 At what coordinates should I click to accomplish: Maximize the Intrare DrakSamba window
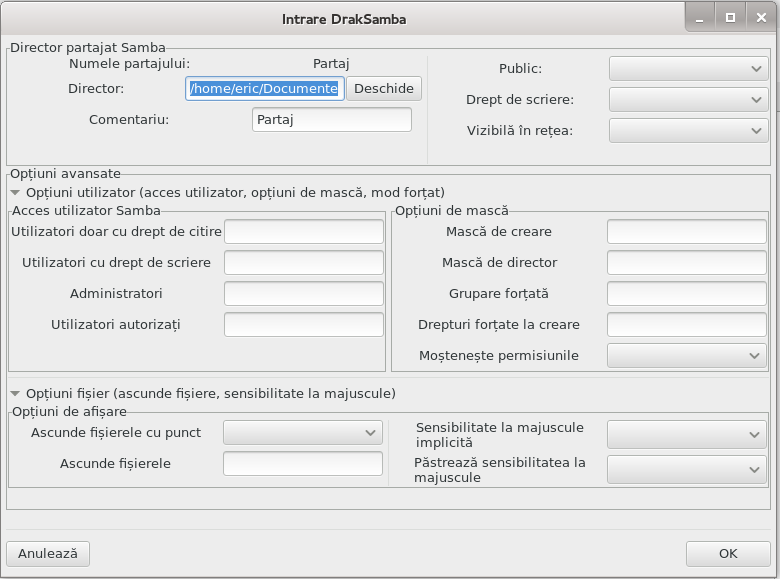[730, 18]
